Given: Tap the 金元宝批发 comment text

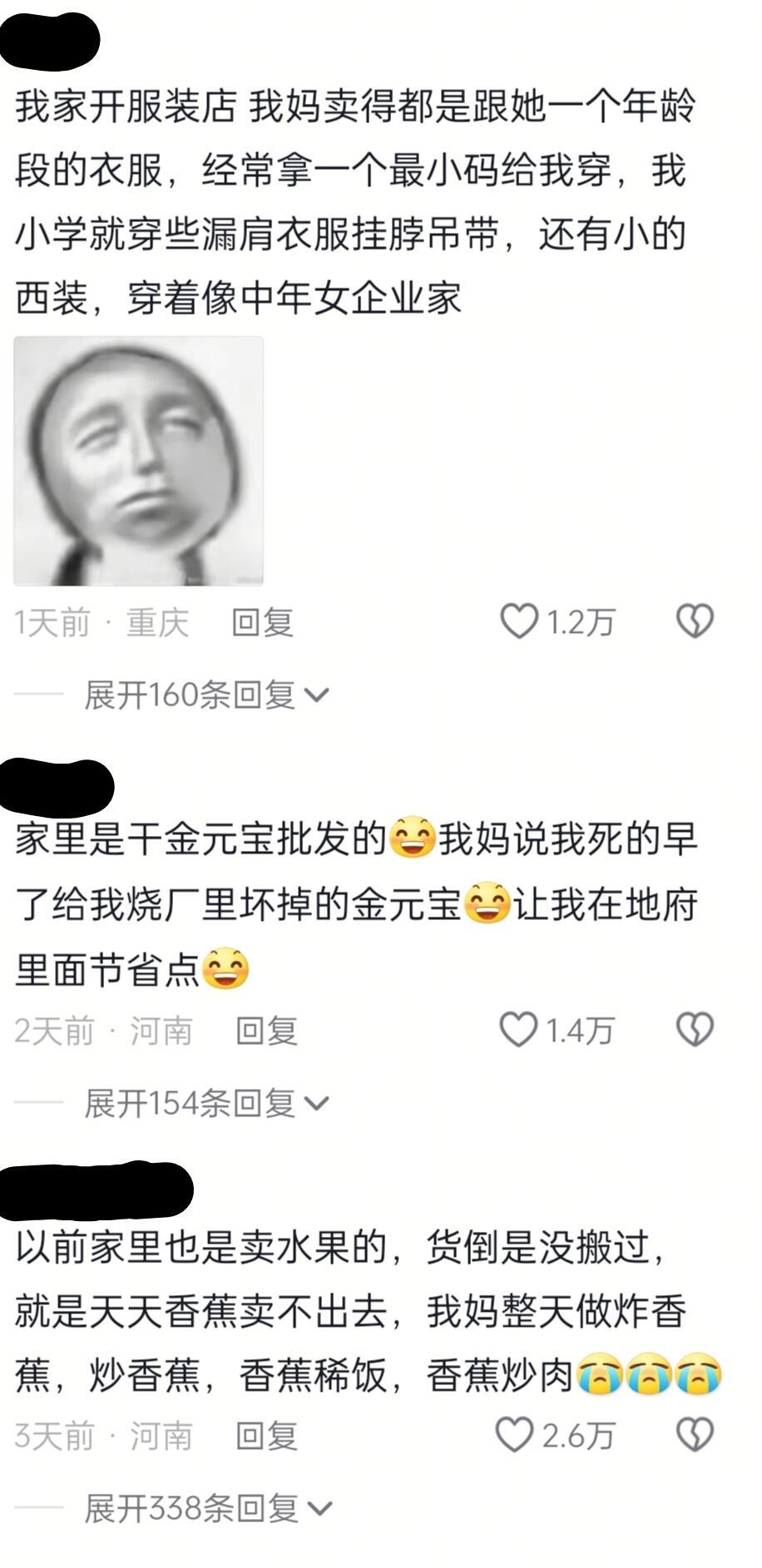Looking at the screenshot, I should point(356,905).
